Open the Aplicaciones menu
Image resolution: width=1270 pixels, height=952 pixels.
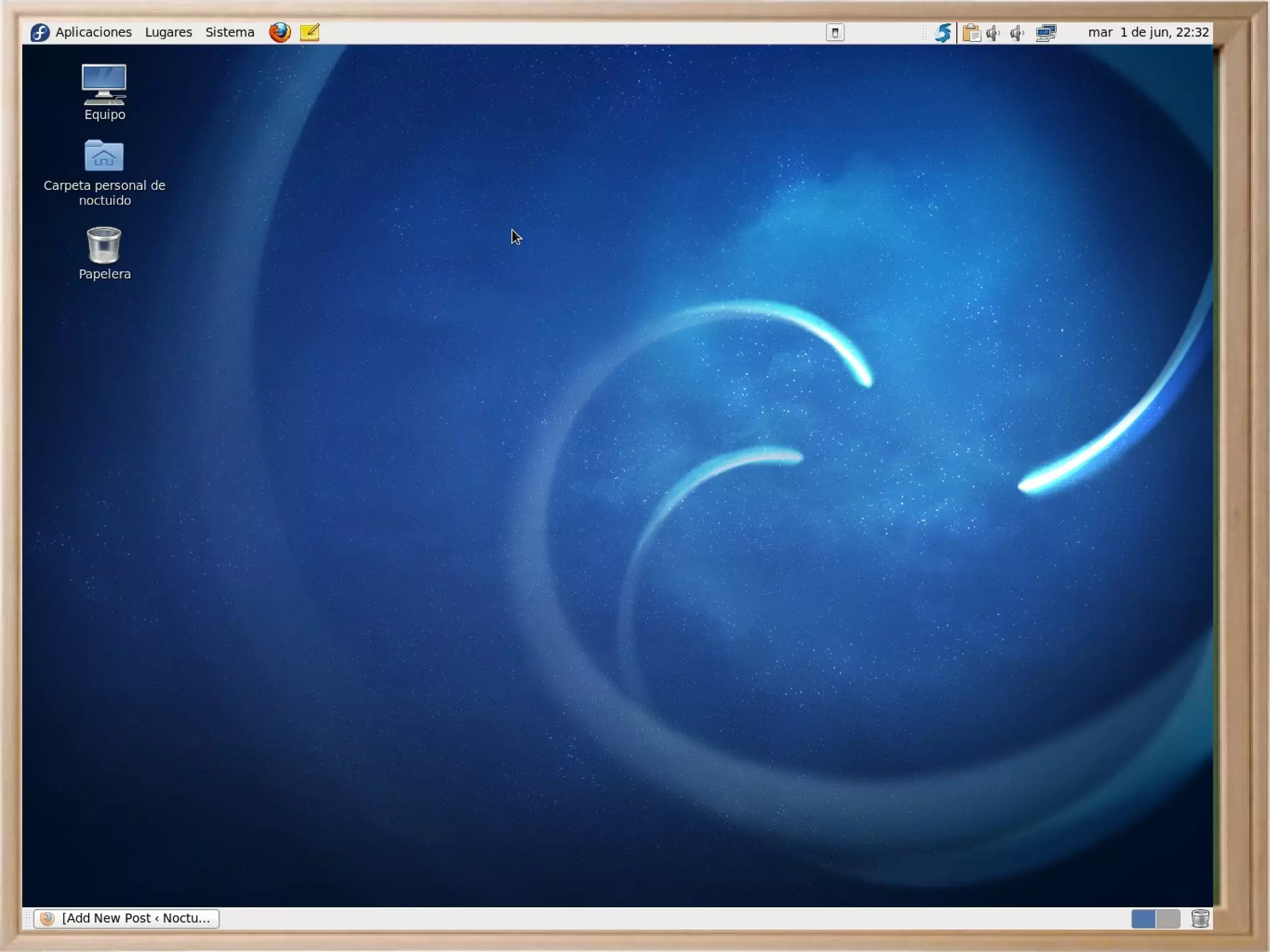coord(93,32)
